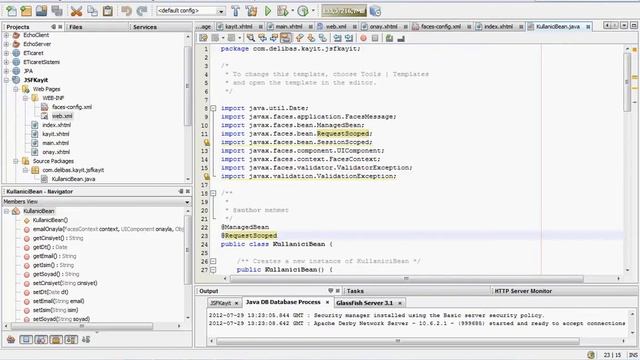The width and height of the screenshot is (640, 360).
Task: Create a new file from main toolbar
Action: pyautogui.click(x=11, y=11)
